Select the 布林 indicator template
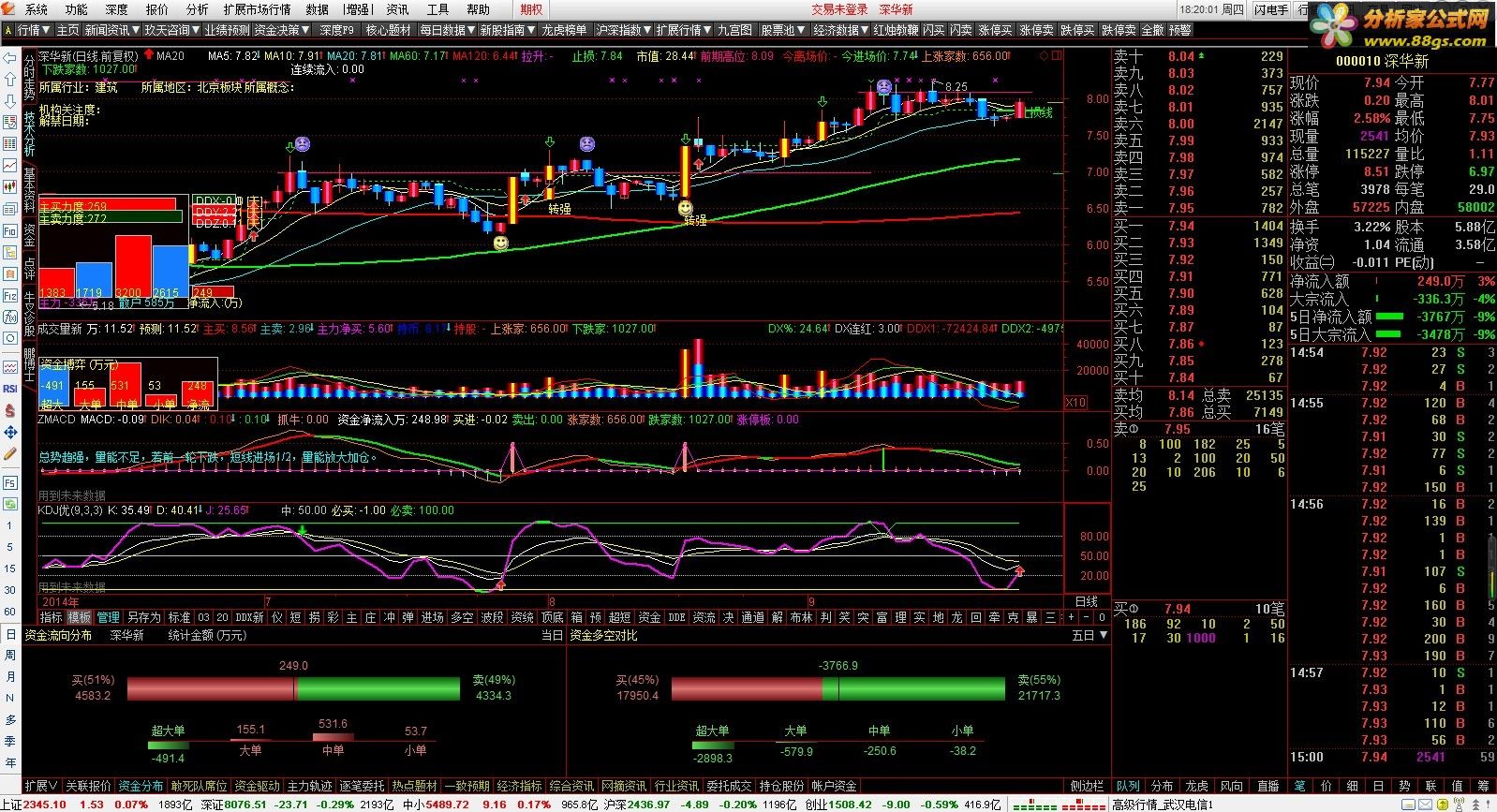The height and width of the screenshot is (812, 1497). click(x=801, y=617)
